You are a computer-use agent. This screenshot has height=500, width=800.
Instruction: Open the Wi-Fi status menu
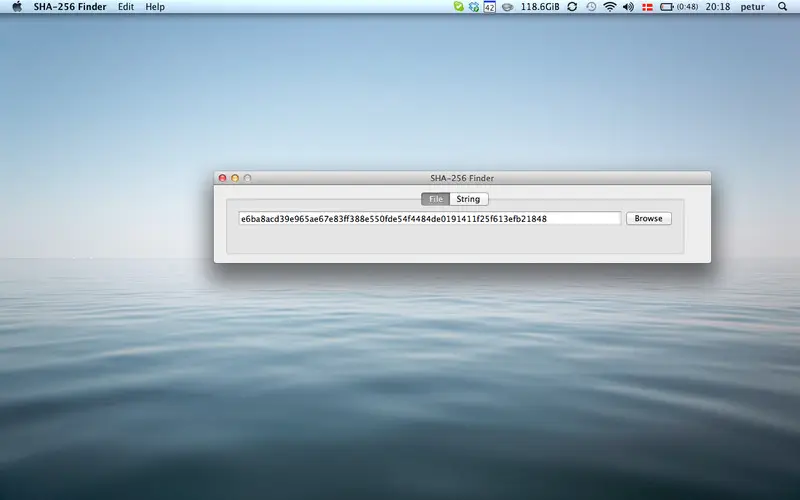tap(610, 7)
